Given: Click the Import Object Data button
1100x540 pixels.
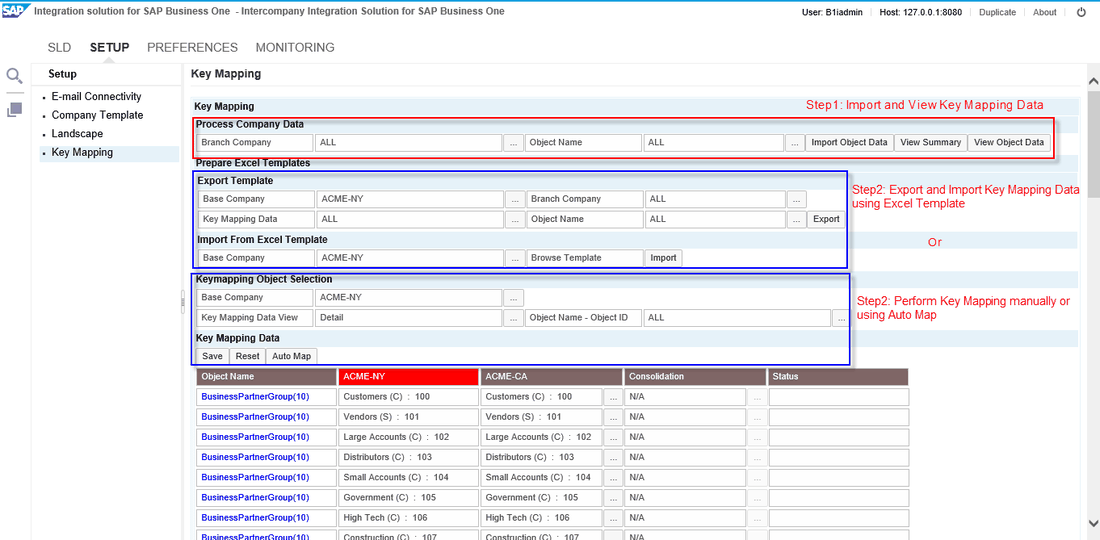Looking at the screenshot, I should tap(849, 142).
